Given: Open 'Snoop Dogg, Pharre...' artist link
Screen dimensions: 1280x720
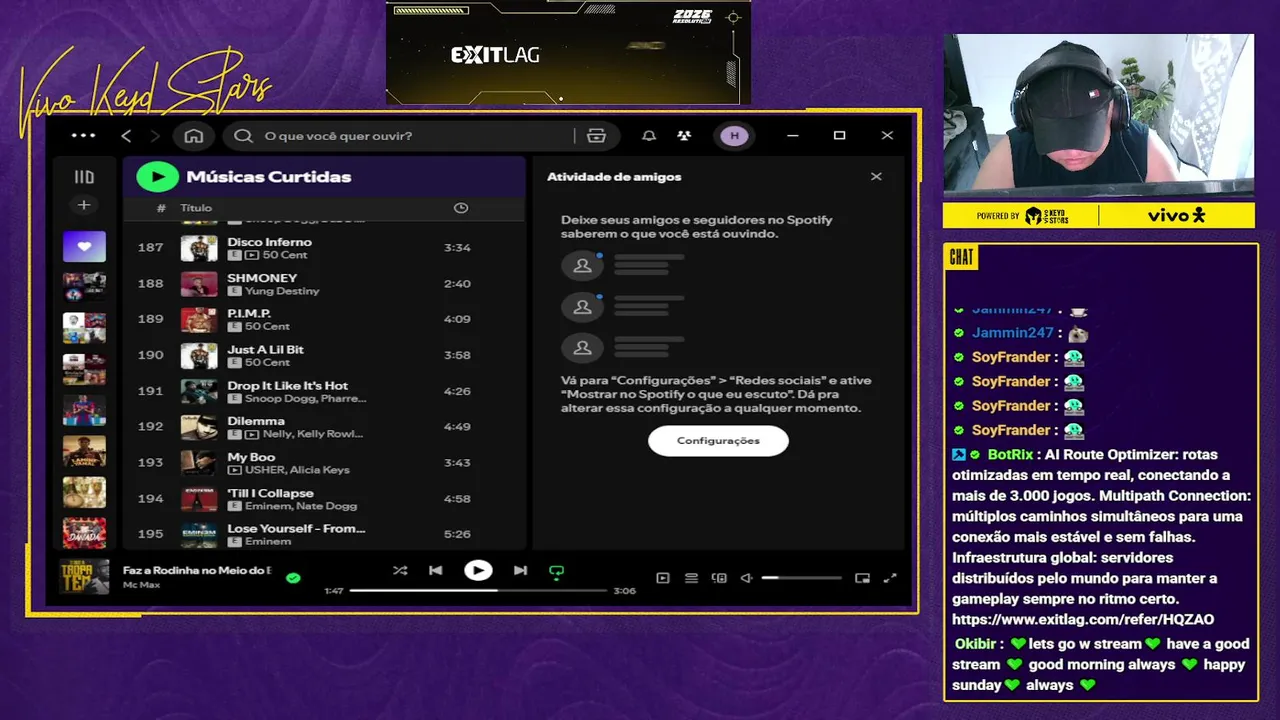Looking at the screenshot, I should [305, 398].
